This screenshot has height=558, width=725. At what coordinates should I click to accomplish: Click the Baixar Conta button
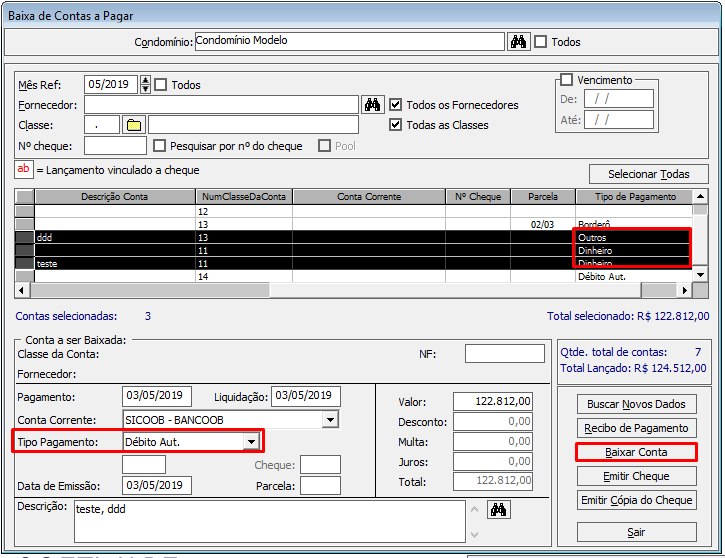pos(636,452)
